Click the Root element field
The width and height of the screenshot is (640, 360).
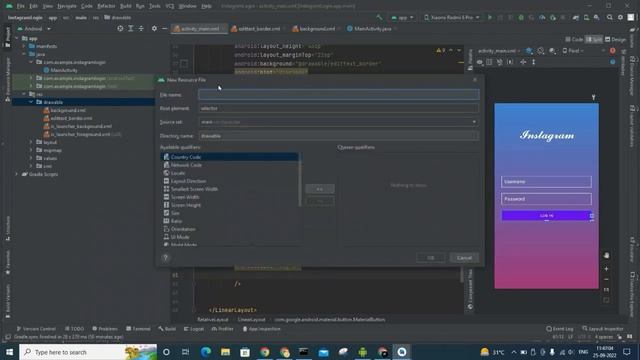pos(339,108)
